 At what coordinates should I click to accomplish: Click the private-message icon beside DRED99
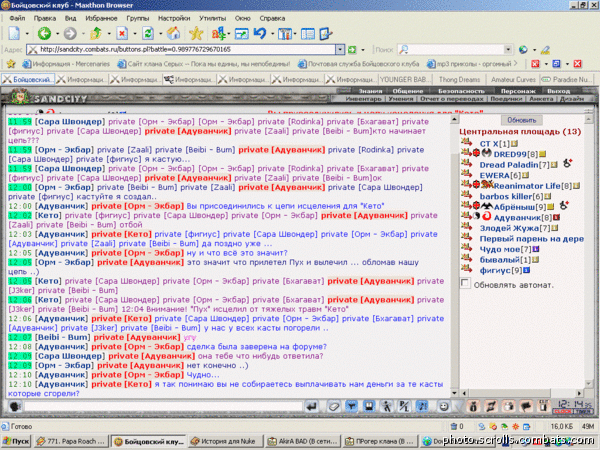click(466, 153)
